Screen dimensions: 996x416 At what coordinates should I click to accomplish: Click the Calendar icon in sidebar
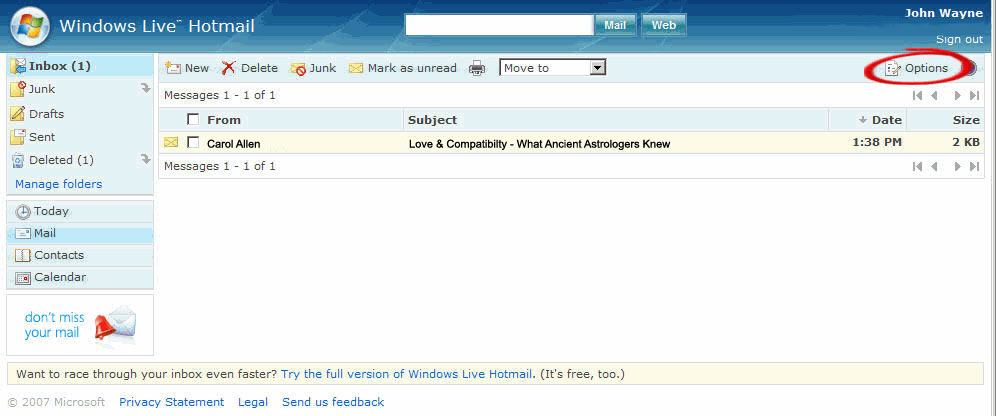[23, 278]
